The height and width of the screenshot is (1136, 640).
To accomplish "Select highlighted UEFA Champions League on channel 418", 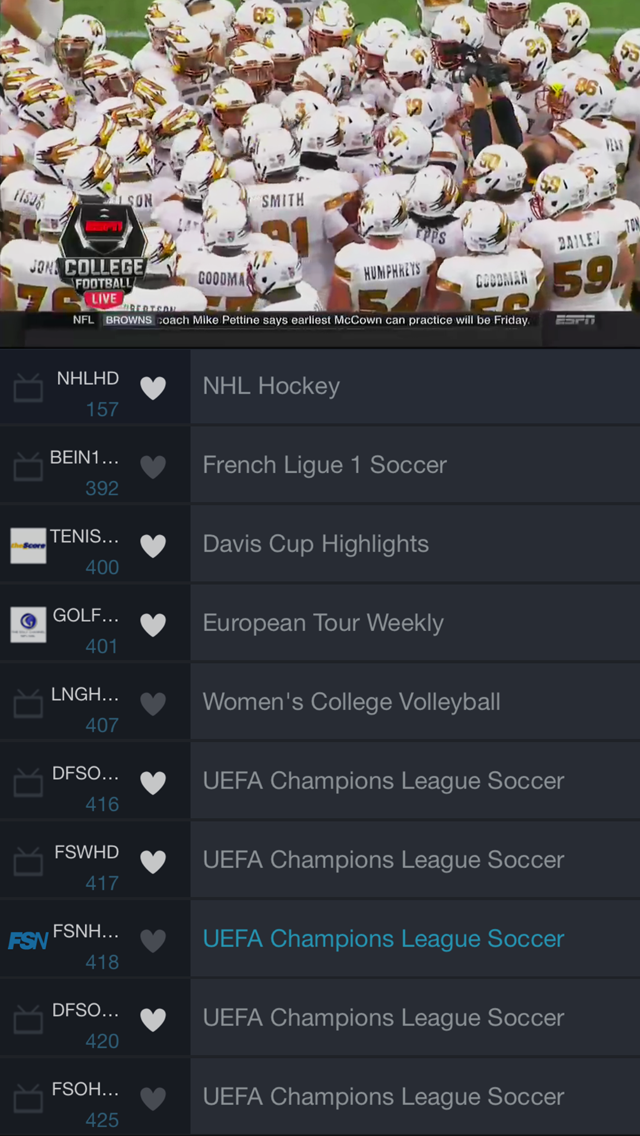I will pos(414,940).
